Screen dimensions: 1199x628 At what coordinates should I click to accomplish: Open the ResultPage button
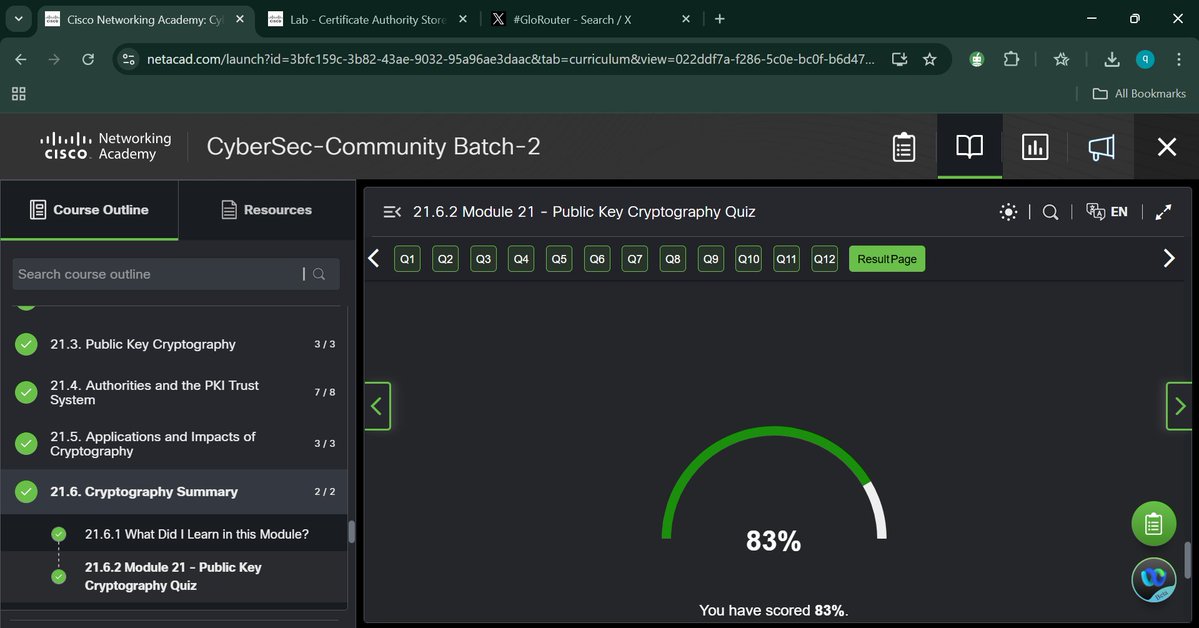(886, 258)
